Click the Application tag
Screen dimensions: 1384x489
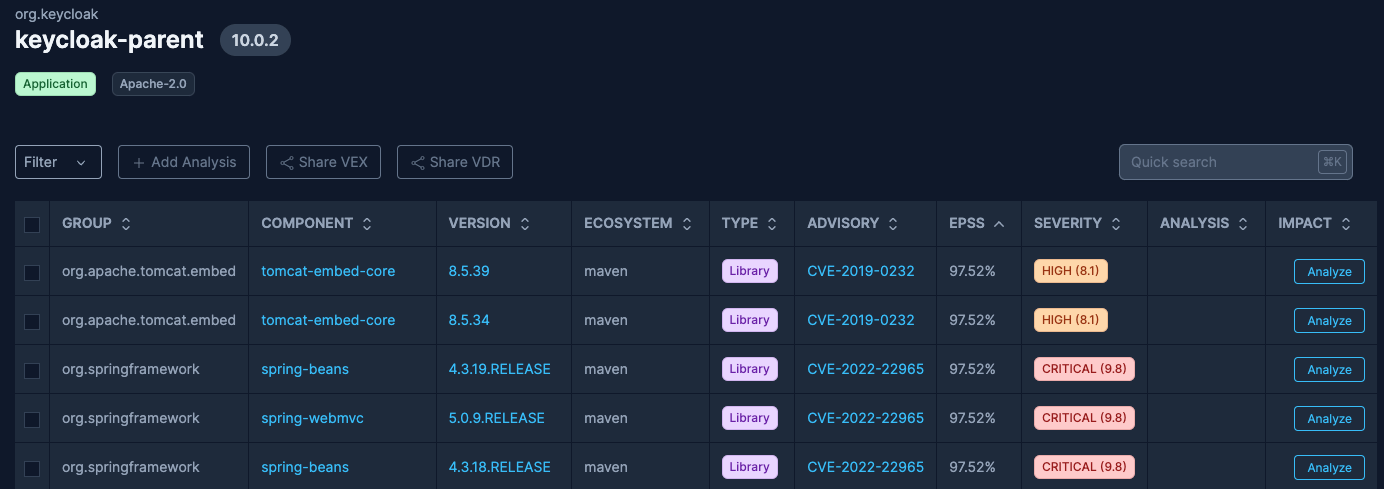(55, 84)
